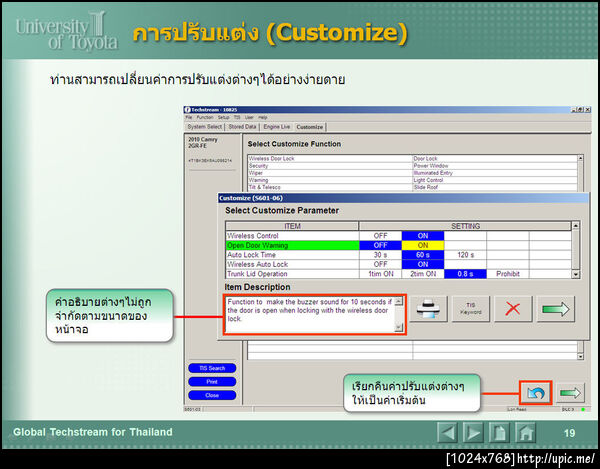
Task: Set Wireless Control to ON
Action: click(423, 236)
